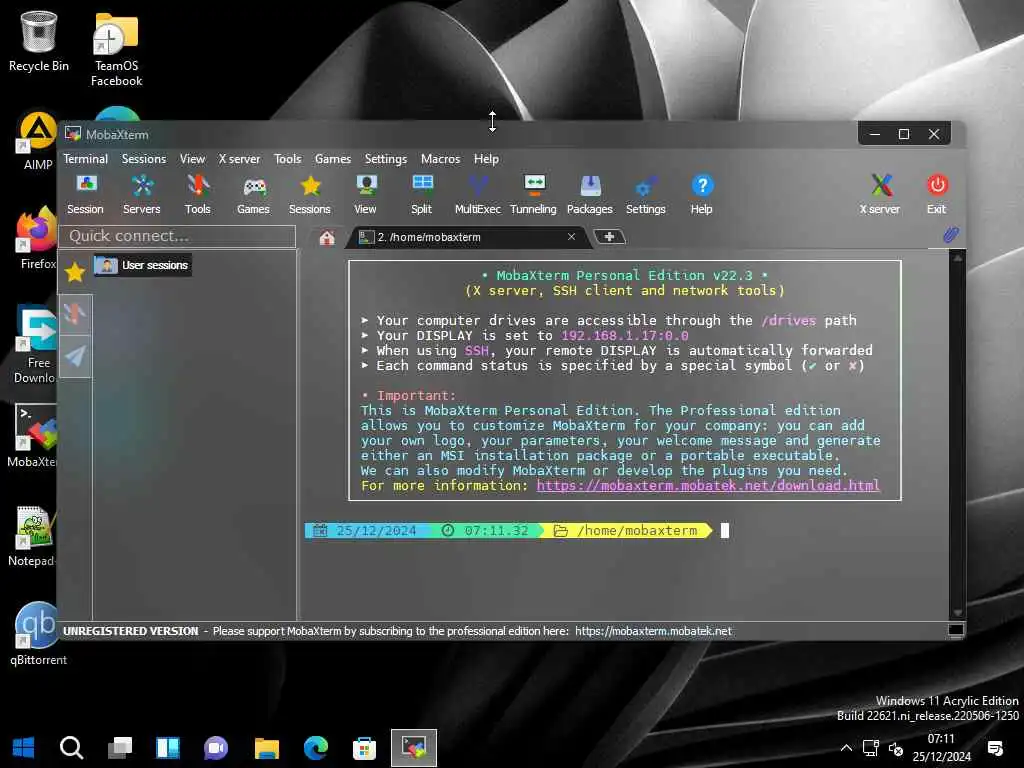Open the Sessions menu in menu bar

(144, 159)
